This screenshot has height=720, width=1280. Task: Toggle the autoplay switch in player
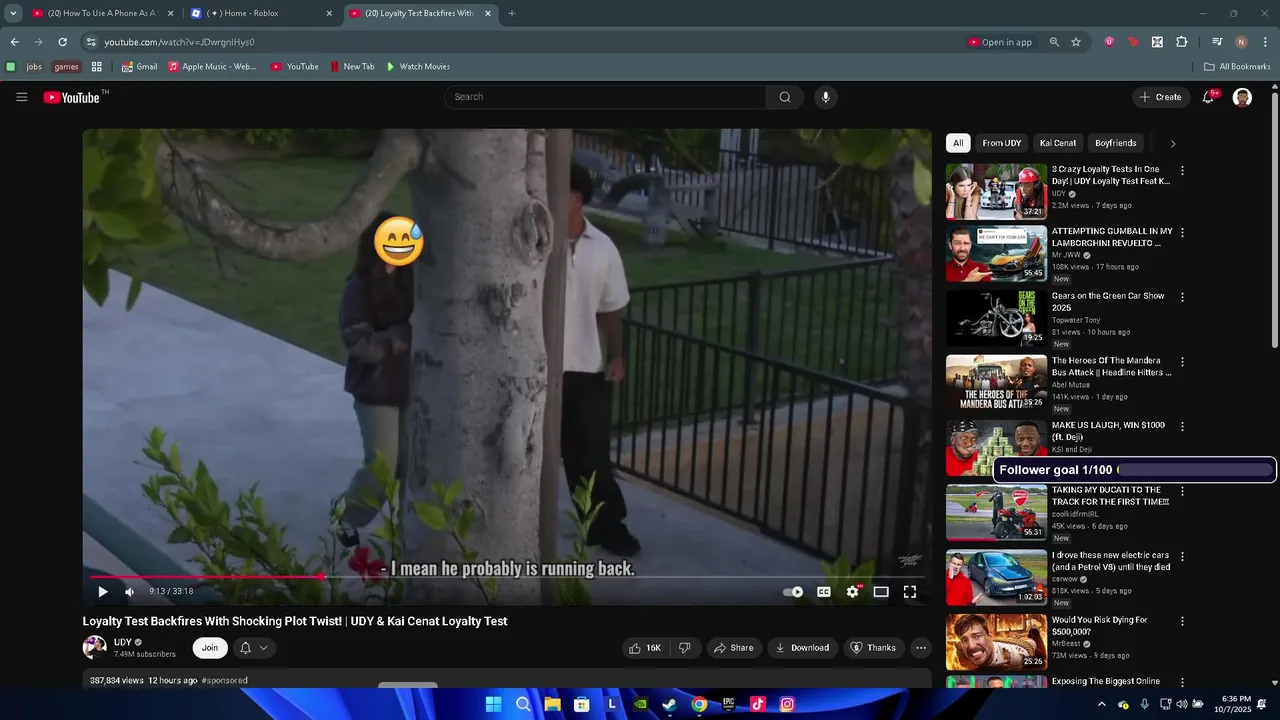tap(793, 592)
